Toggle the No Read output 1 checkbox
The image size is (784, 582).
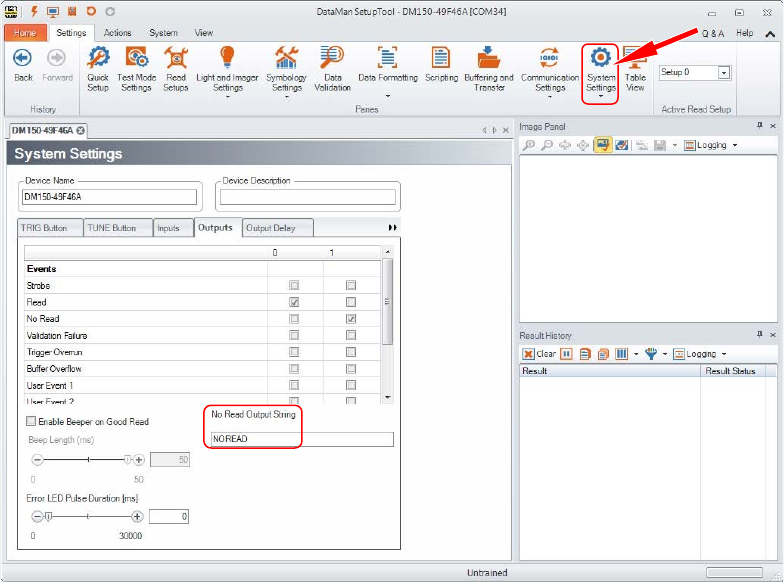click(351, 319)
